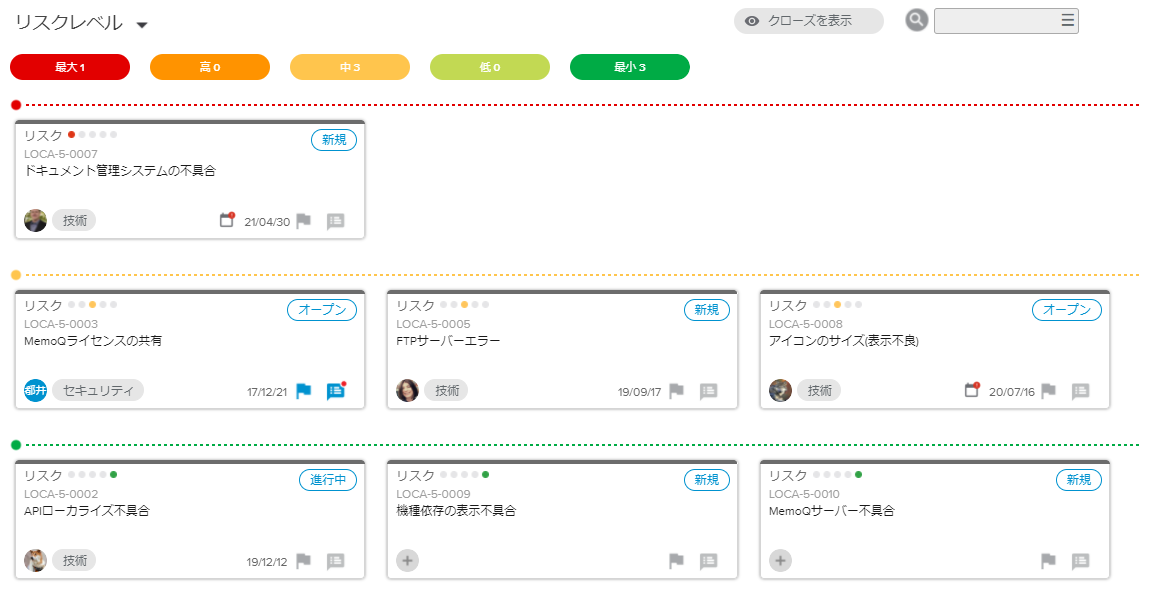Add assignee on MemoQサーバー不具合 card
This screenshot has height=592, width=1150.
[780, 560]
